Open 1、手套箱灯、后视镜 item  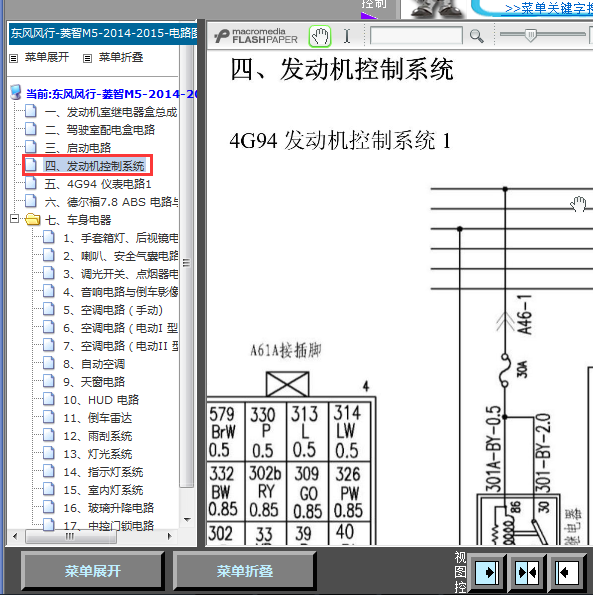(121, 238)
